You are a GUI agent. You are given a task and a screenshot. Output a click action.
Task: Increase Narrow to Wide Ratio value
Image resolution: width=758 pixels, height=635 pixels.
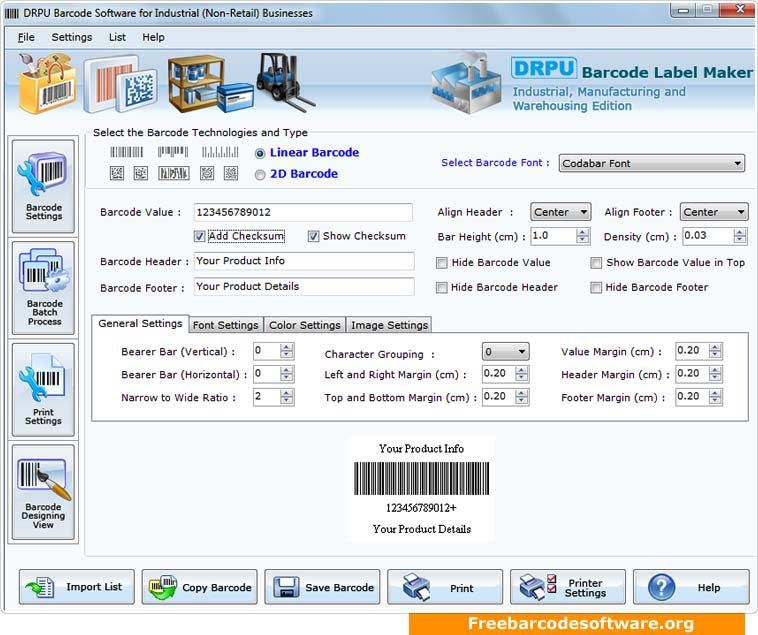click(x=287, y=393)
